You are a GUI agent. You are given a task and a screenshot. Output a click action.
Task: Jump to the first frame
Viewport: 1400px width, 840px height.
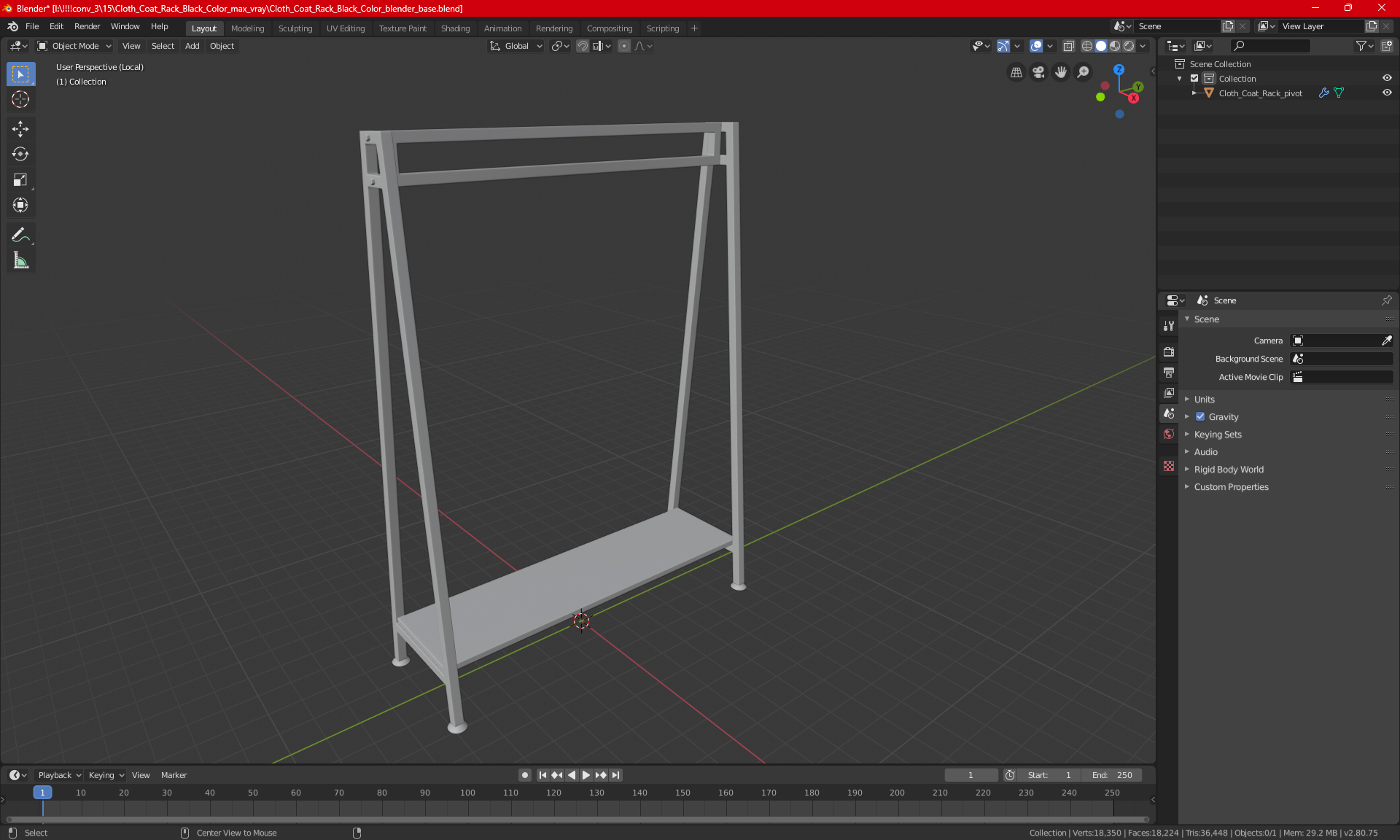542,775
